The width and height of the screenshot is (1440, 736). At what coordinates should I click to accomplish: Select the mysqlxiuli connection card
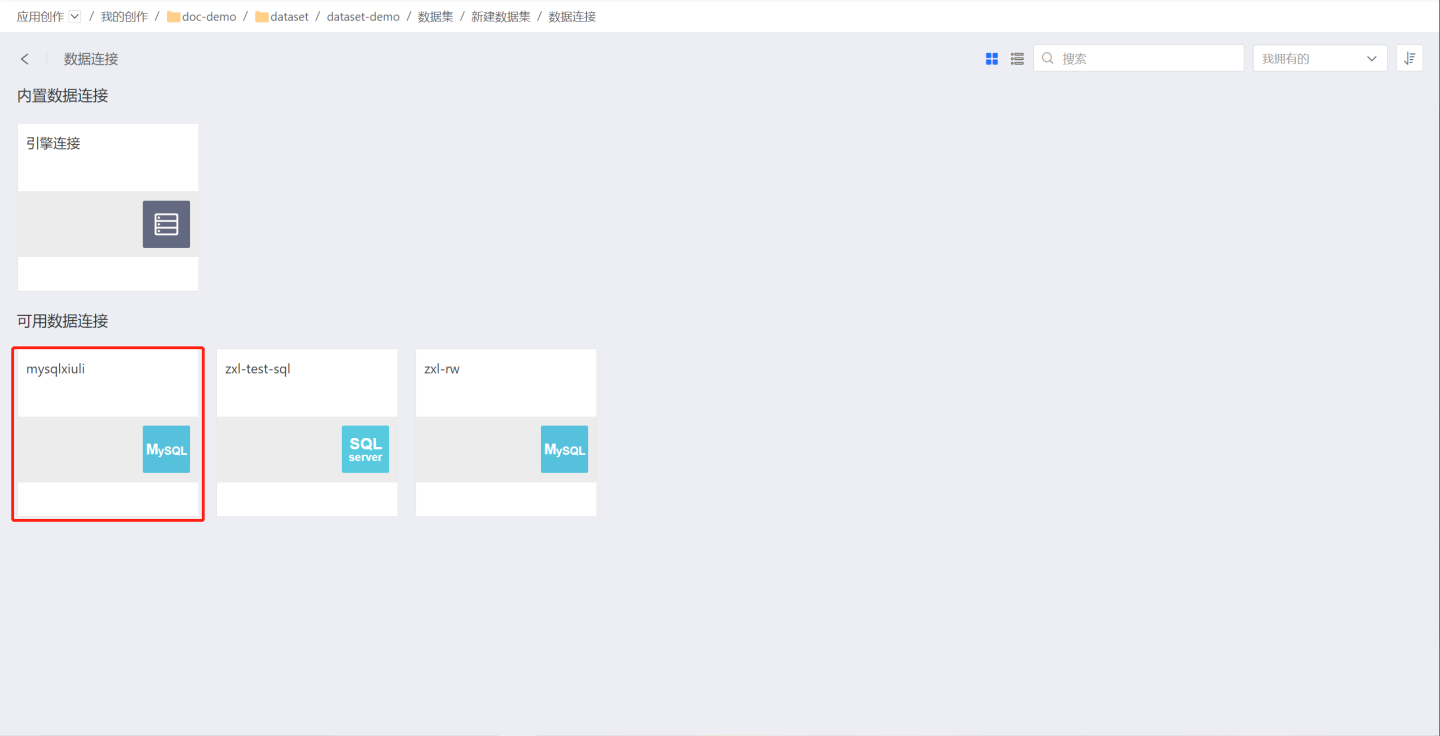click(x=108, y=433)
